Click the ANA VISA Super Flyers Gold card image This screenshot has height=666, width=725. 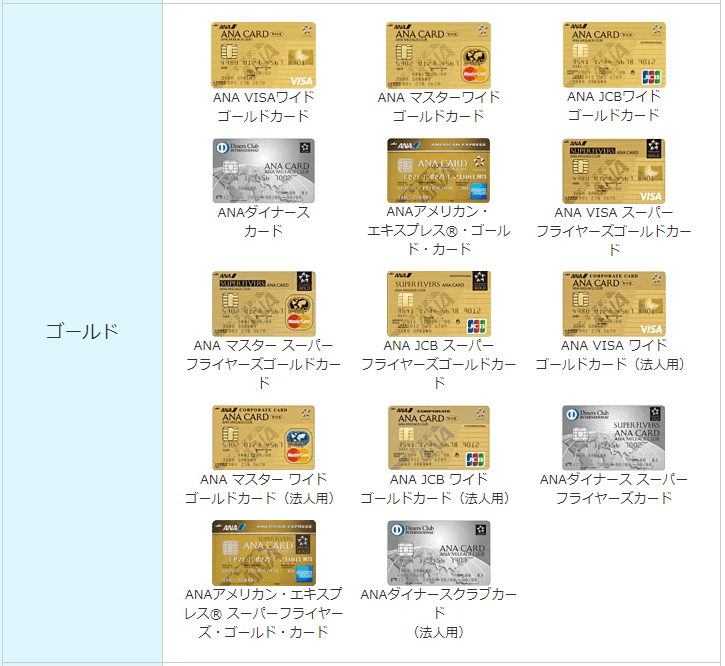pos(613,171)
